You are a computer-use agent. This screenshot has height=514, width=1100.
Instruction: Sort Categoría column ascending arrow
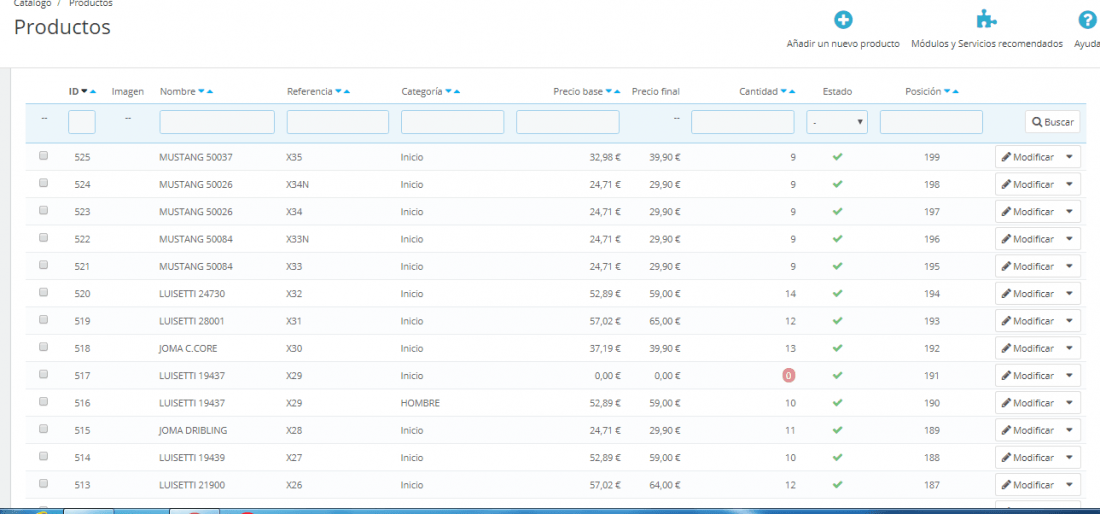[x=457, y=91]
